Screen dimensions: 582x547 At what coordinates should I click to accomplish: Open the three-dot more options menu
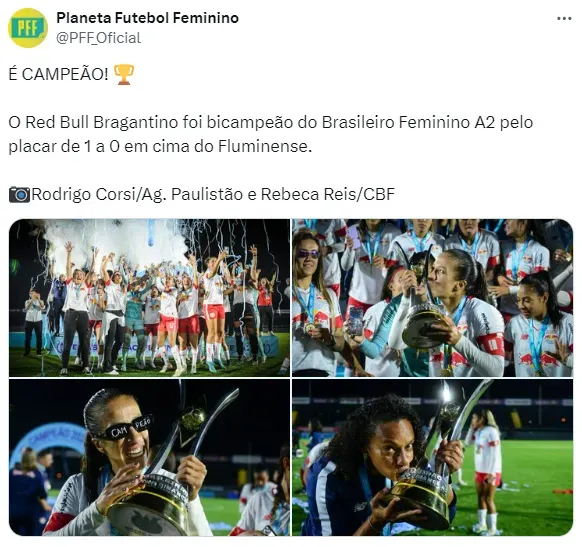[x=564, y=19]
